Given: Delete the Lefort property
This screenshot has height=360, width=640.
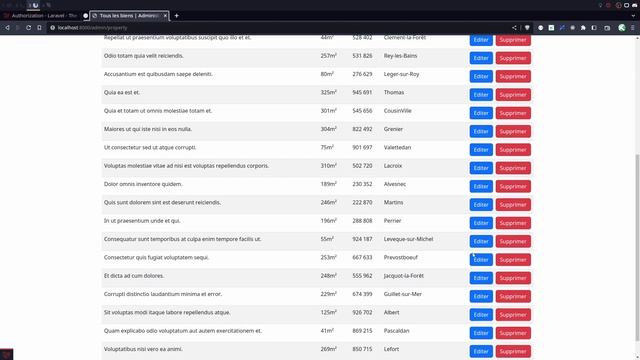Looking at the screenshot, I should tap(513, 351).
